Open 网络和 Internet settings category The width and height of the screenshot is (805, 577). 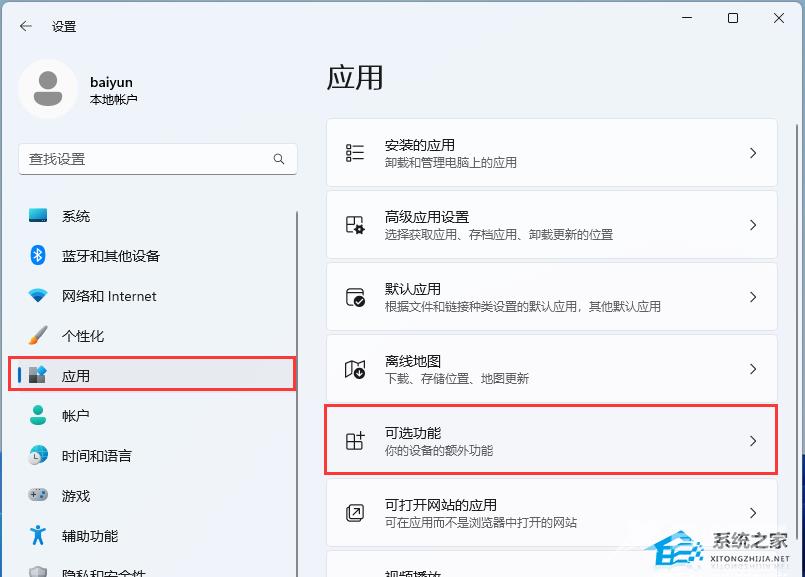point(152,296)
